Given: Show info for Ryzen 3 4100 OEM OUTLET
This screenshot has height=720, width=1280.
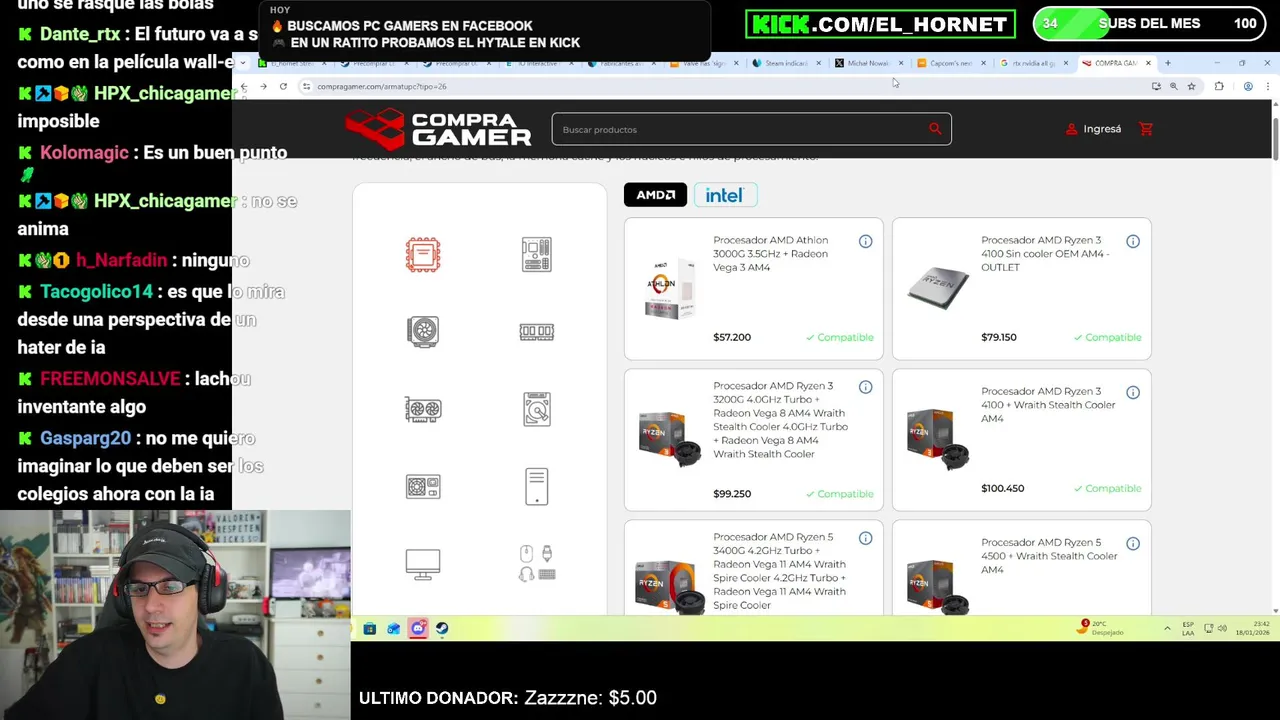Looking at the screenshot, I should coord(1133,241).
